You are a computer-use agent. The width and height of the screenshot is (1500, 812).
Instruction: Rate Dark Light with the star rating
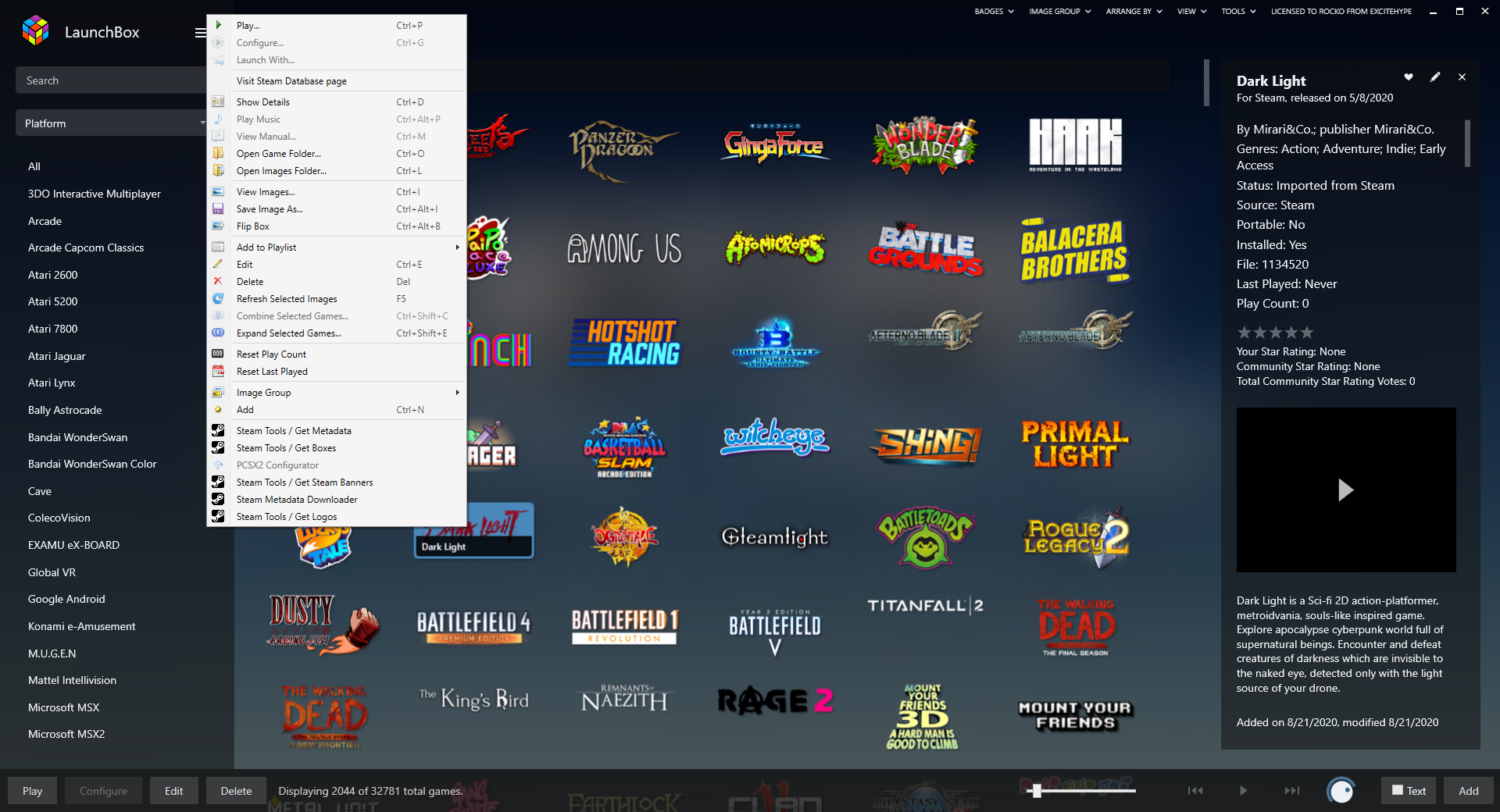1275,333
